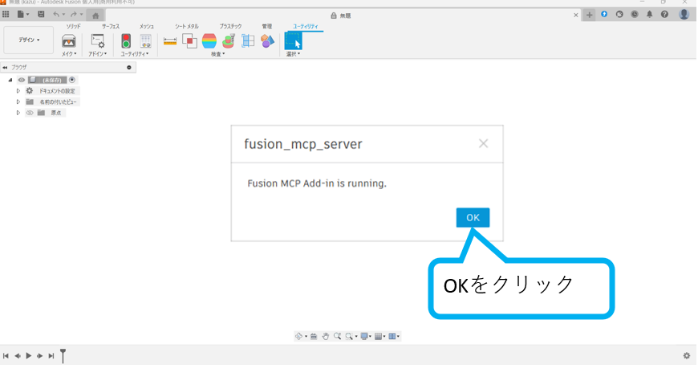Select the ユーティリティ tab
This screenshot has height=365, width=698.
305,26
